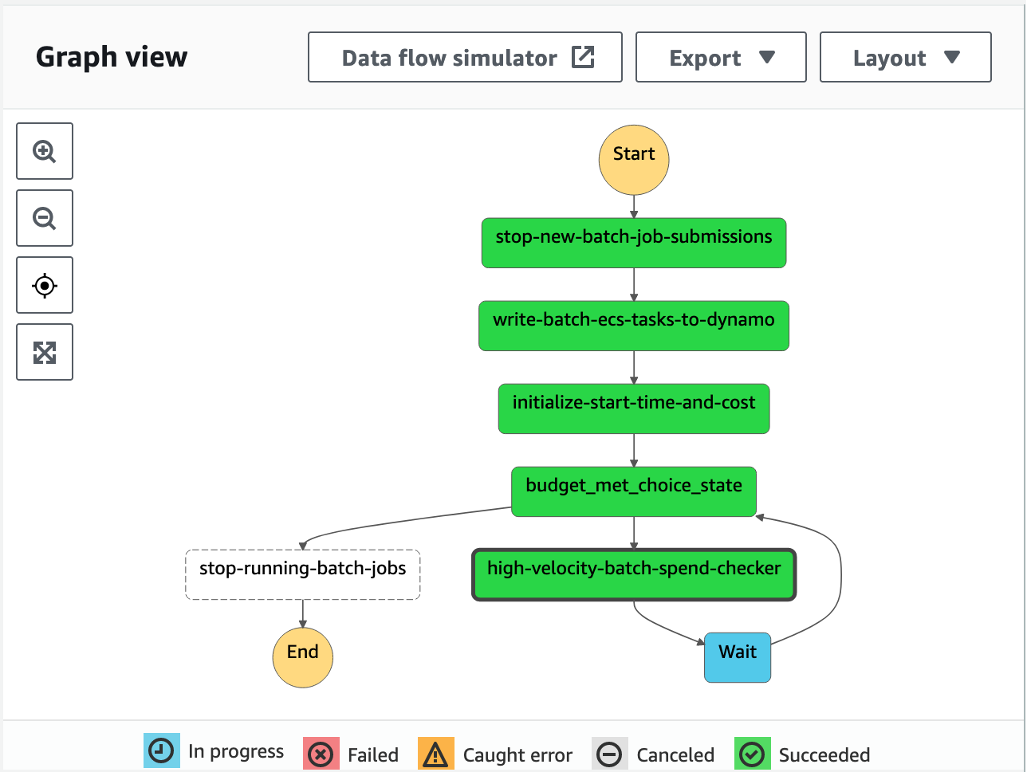Click the Wait state

737,657
